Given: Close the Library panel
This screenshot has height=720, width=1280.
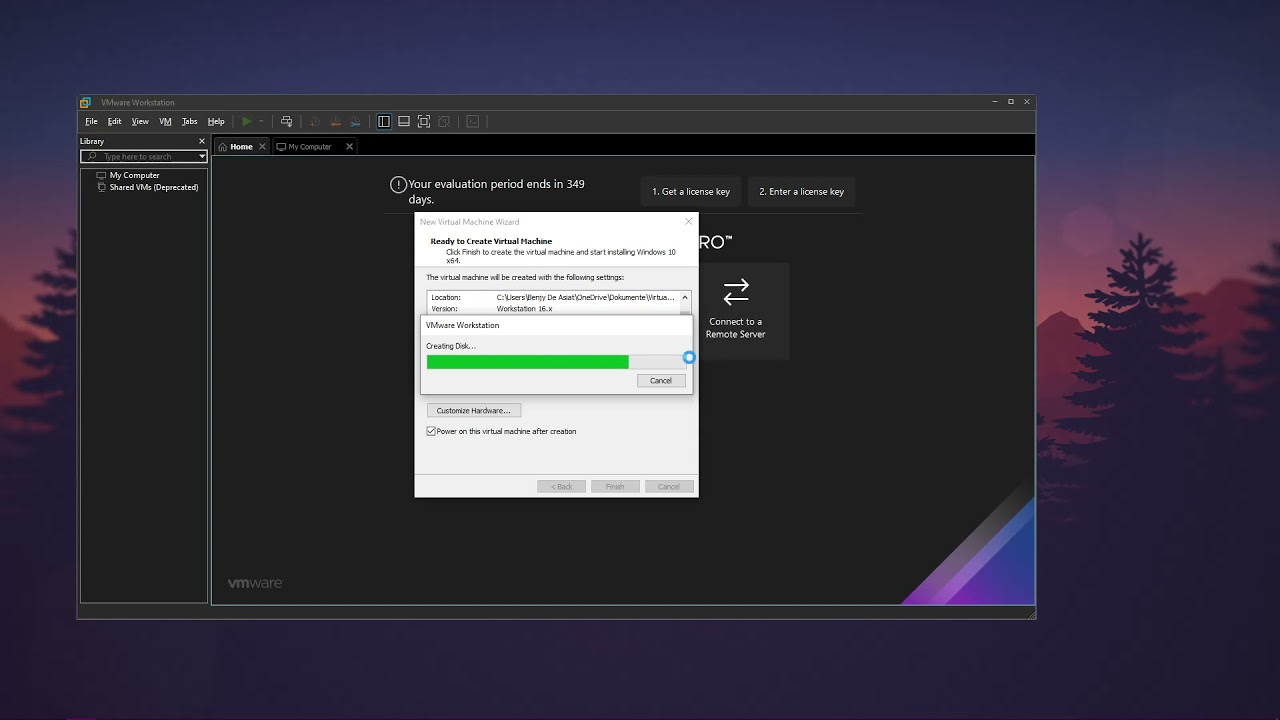Looking at the screenshot, I should click(202, 141).
